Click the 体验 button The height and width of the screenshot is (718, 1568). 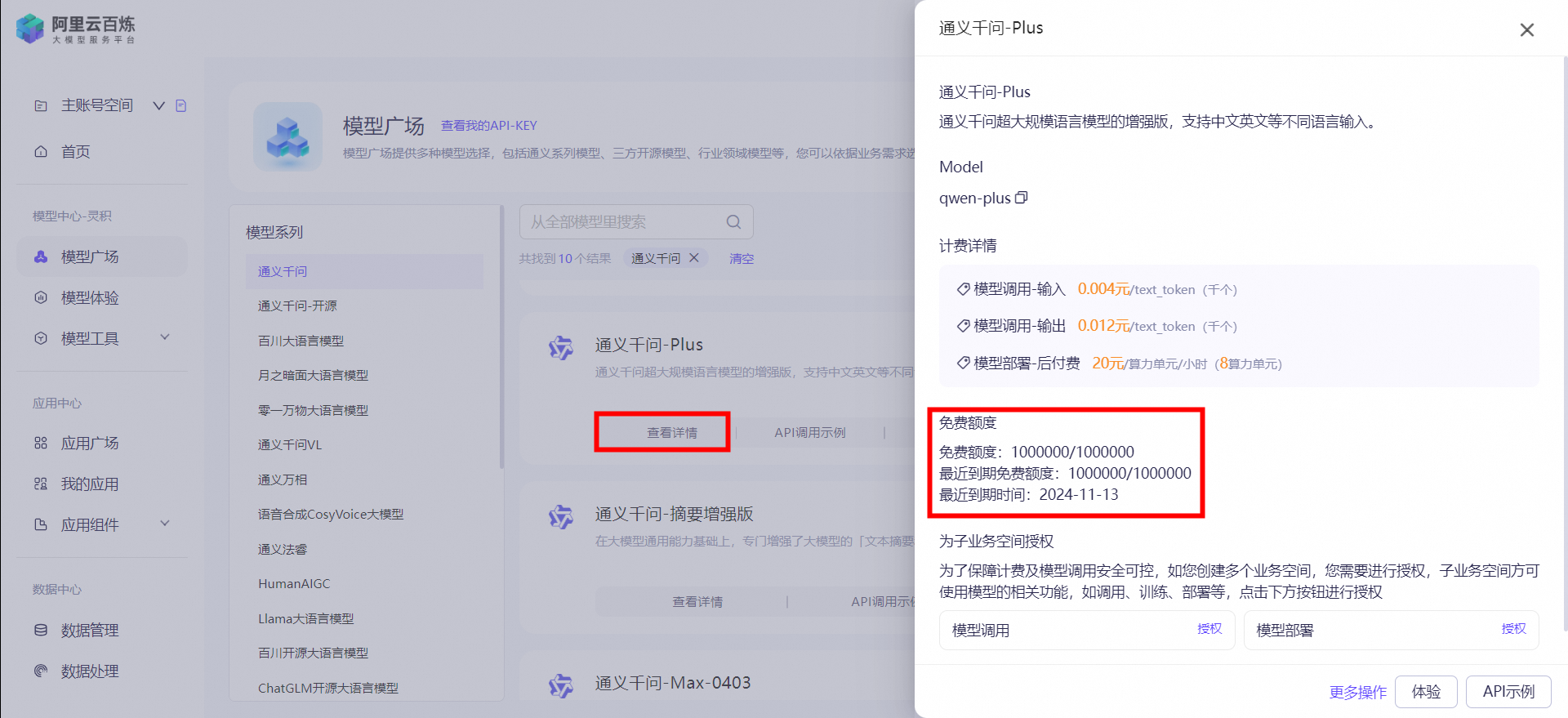click(1426, 692)
